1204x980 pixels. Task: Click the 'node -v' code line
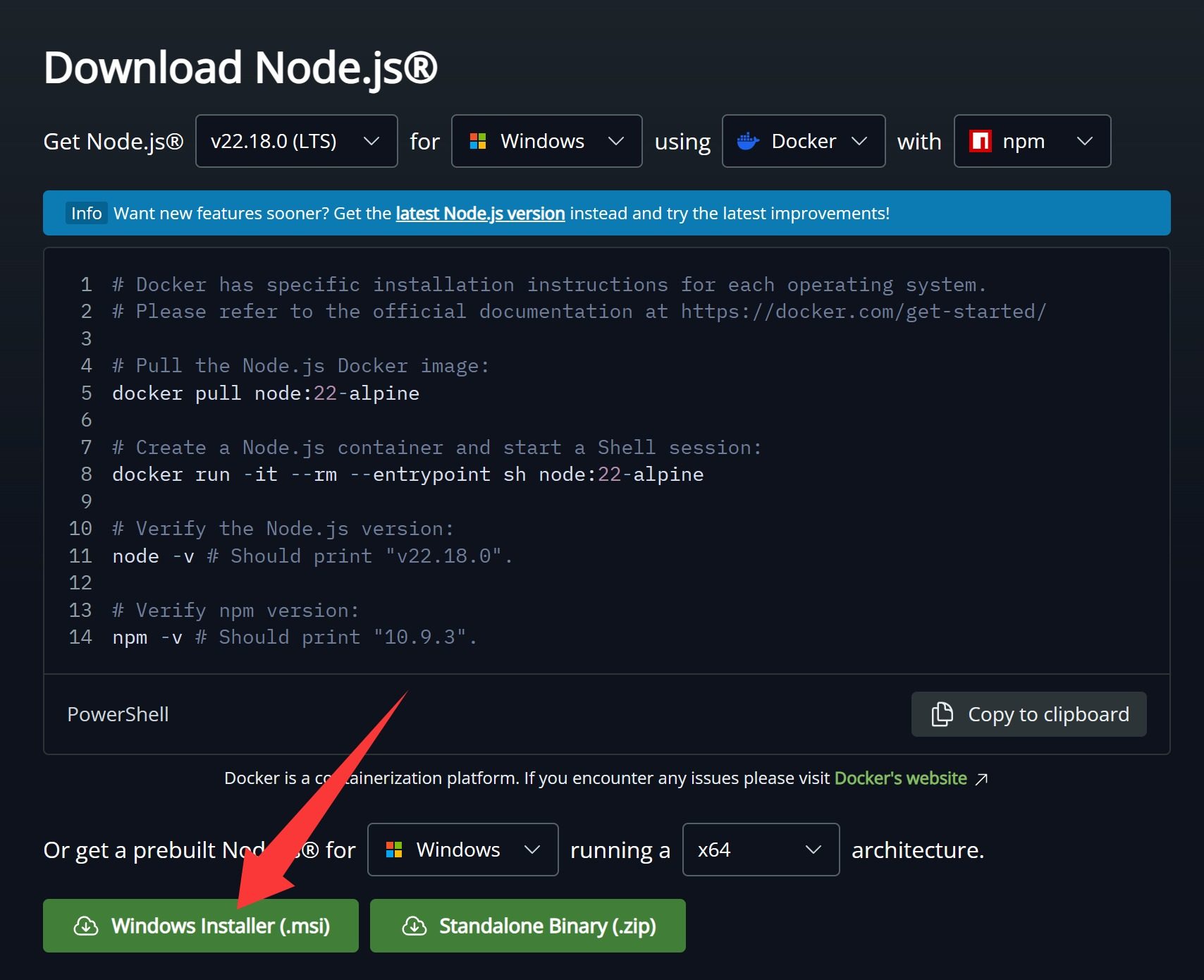312,556
